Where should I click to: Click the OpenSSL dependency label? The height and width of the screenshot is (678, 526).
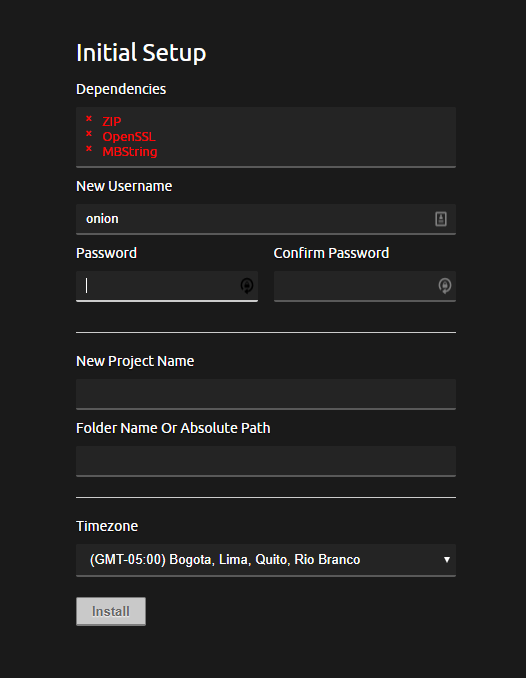pos(129,137)
